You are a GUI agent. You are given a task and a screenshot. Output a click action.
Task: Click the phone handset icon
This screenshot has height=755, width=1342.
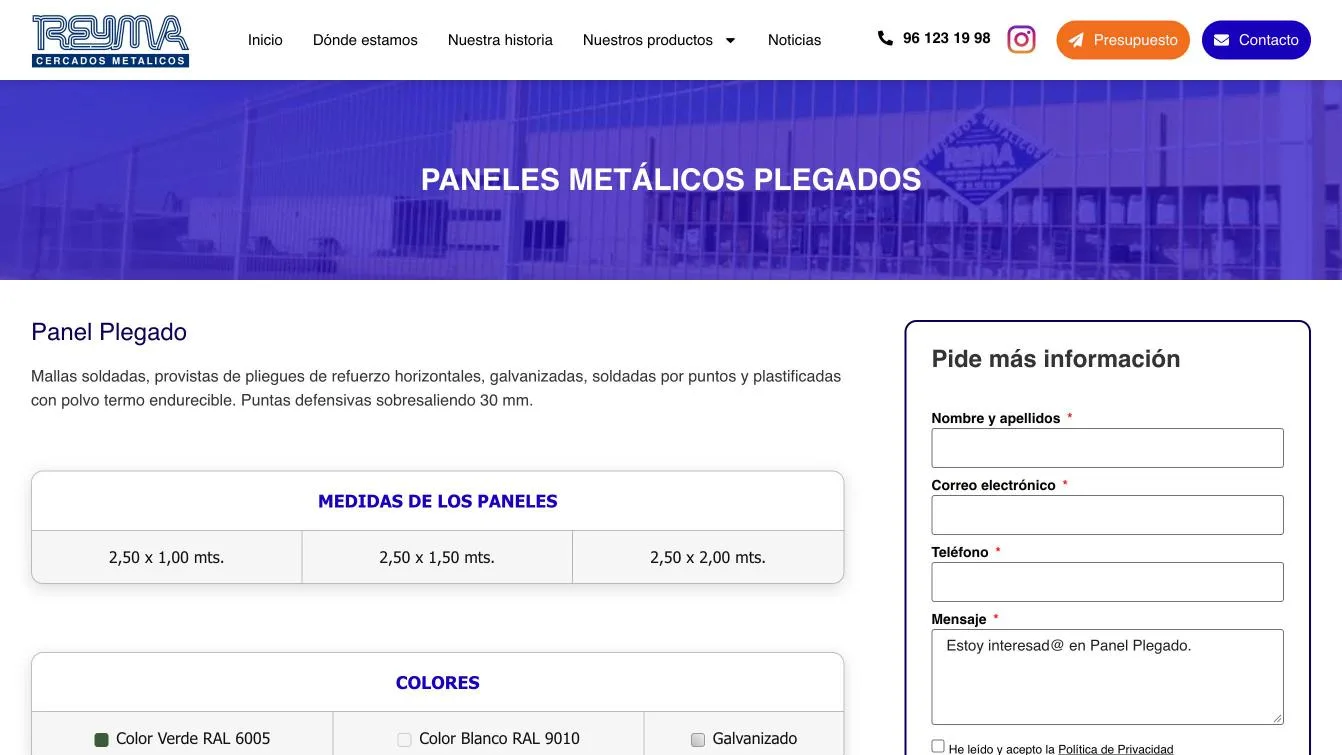click(885, 38)
